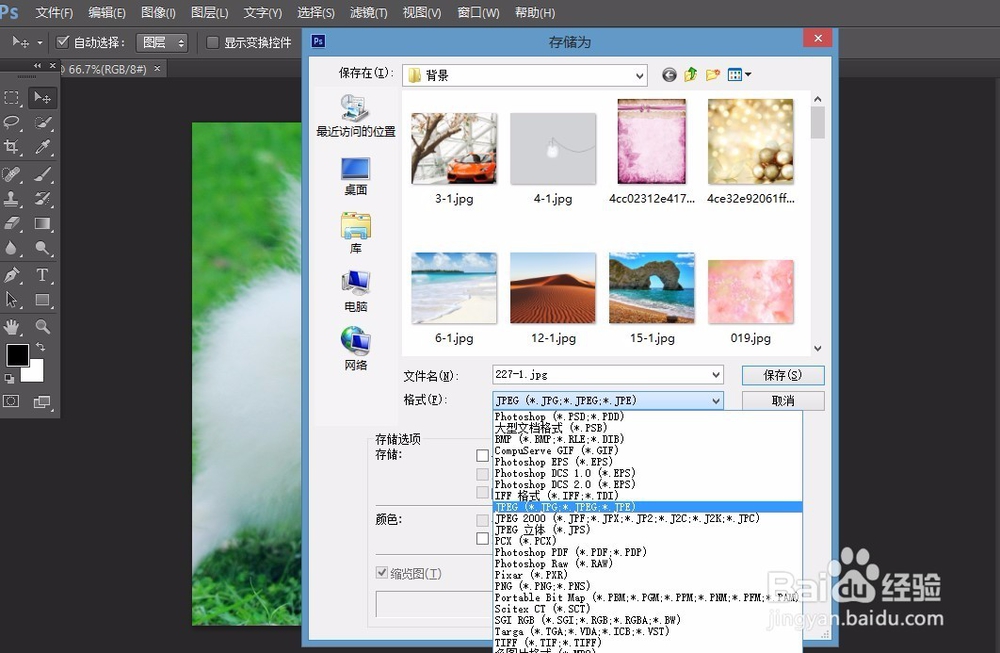Select the Lasso tool
Viewport: 1000px width, 653px height.
click(x=11, y=122)
